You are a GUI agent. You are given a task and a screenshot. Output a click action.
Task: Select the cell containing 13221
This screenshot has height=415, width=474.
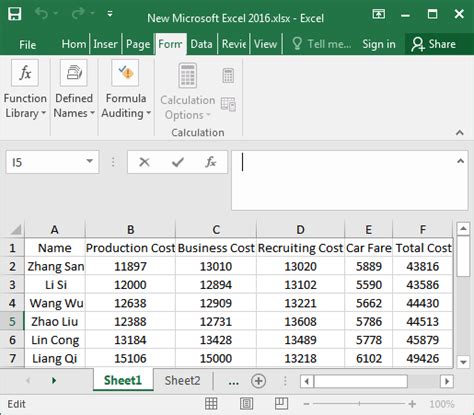point(300,303)
